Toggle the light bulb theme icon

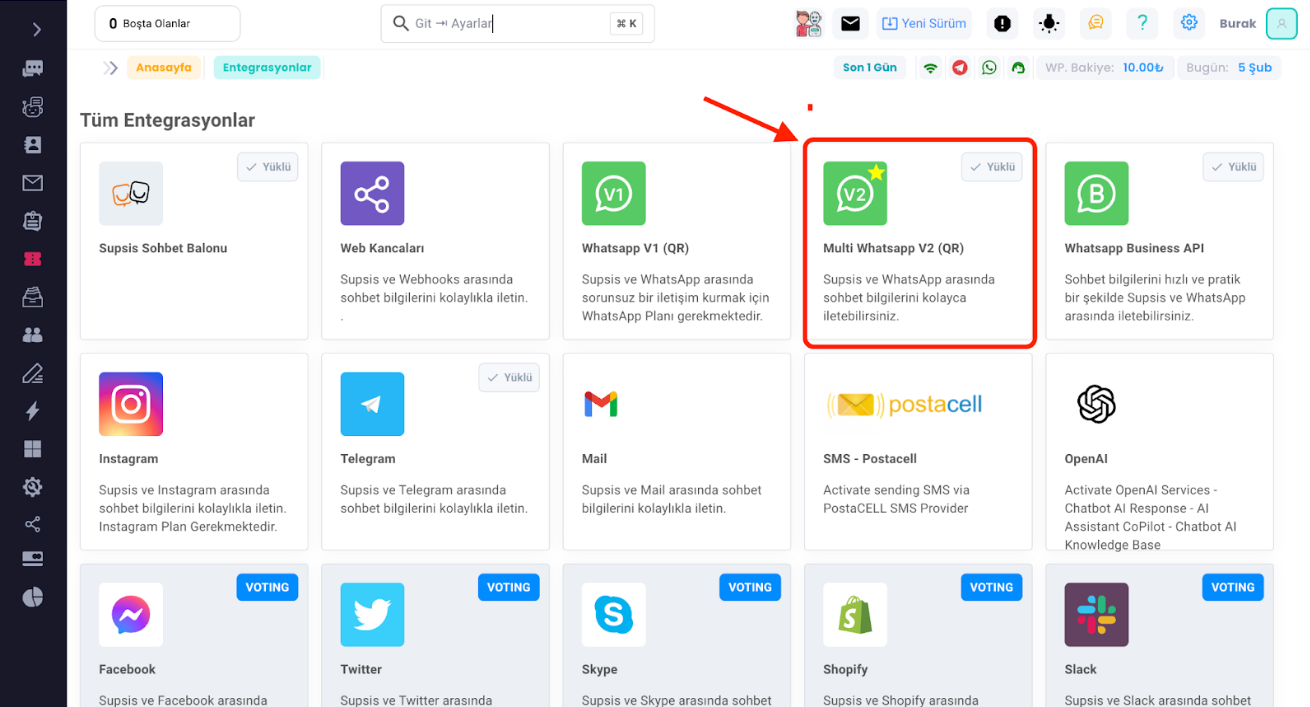1049,24
